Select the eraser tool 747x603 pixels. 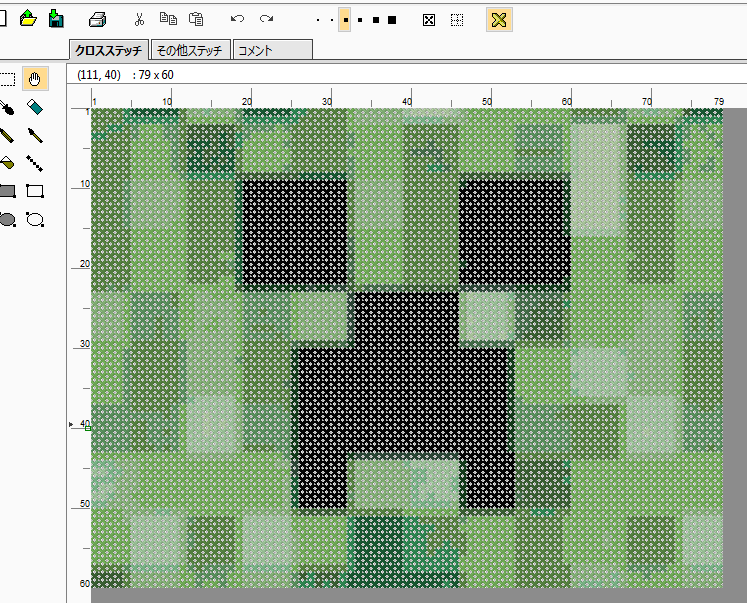[35, 107]
